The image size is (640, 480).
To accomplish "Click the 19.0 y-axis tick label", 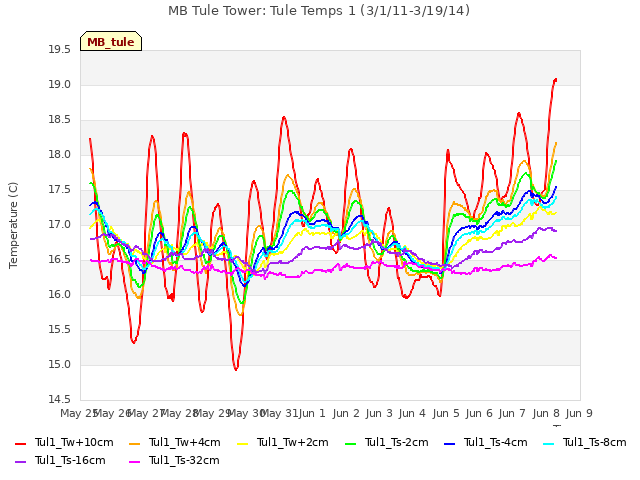I will [60, 84].
